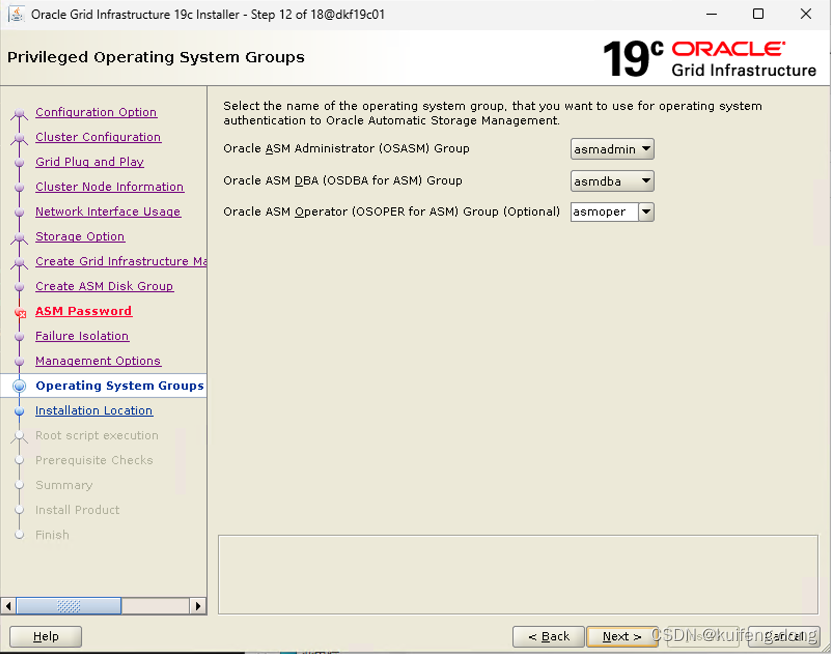Navigate to the ASM Password step

pyautogui.click(x=83, y=311)
